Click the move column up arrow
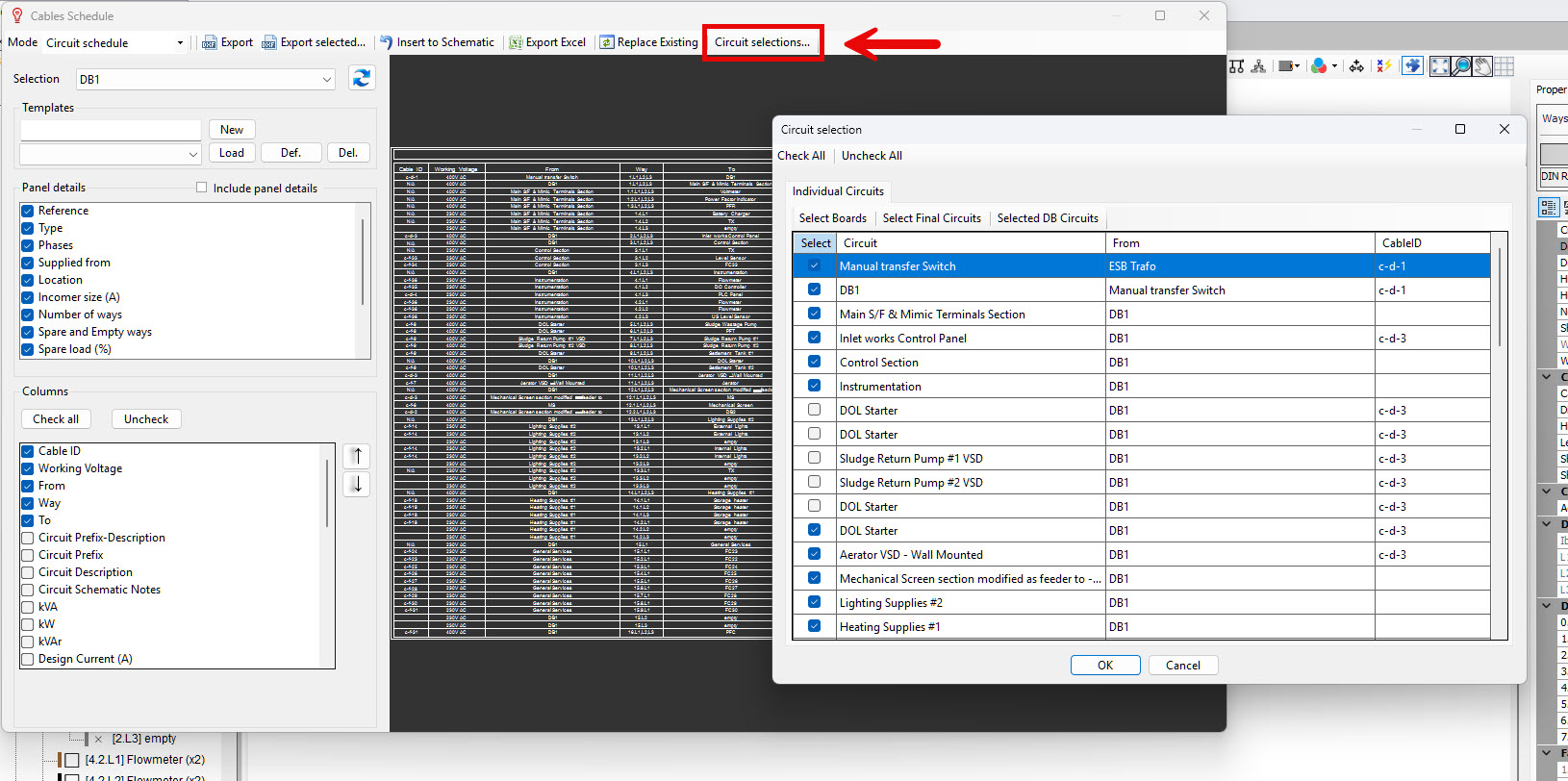The height and width of the screenshot is (781, 1568). click(357, 456)
